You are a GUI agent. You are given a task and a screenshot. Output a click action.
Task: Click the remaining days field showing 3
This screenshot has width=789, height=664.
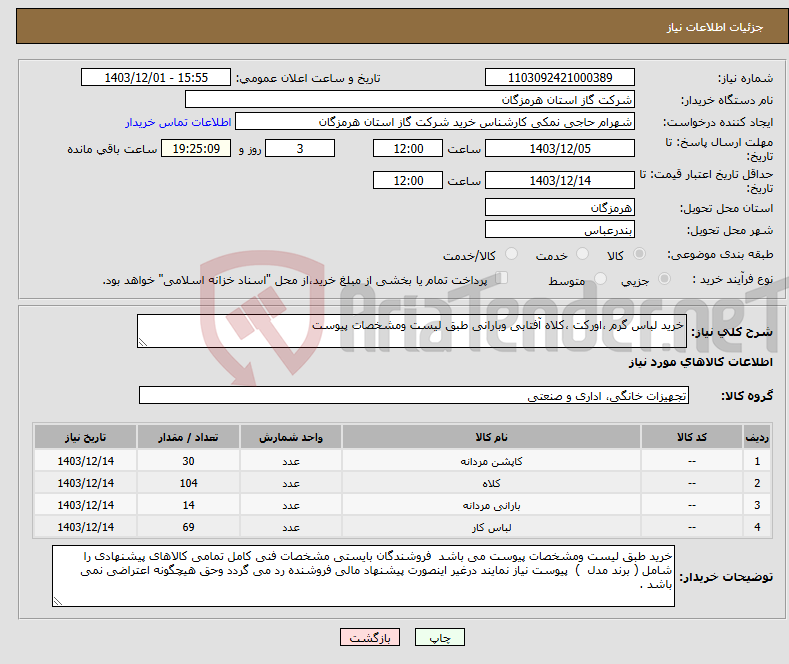point(300,148)
